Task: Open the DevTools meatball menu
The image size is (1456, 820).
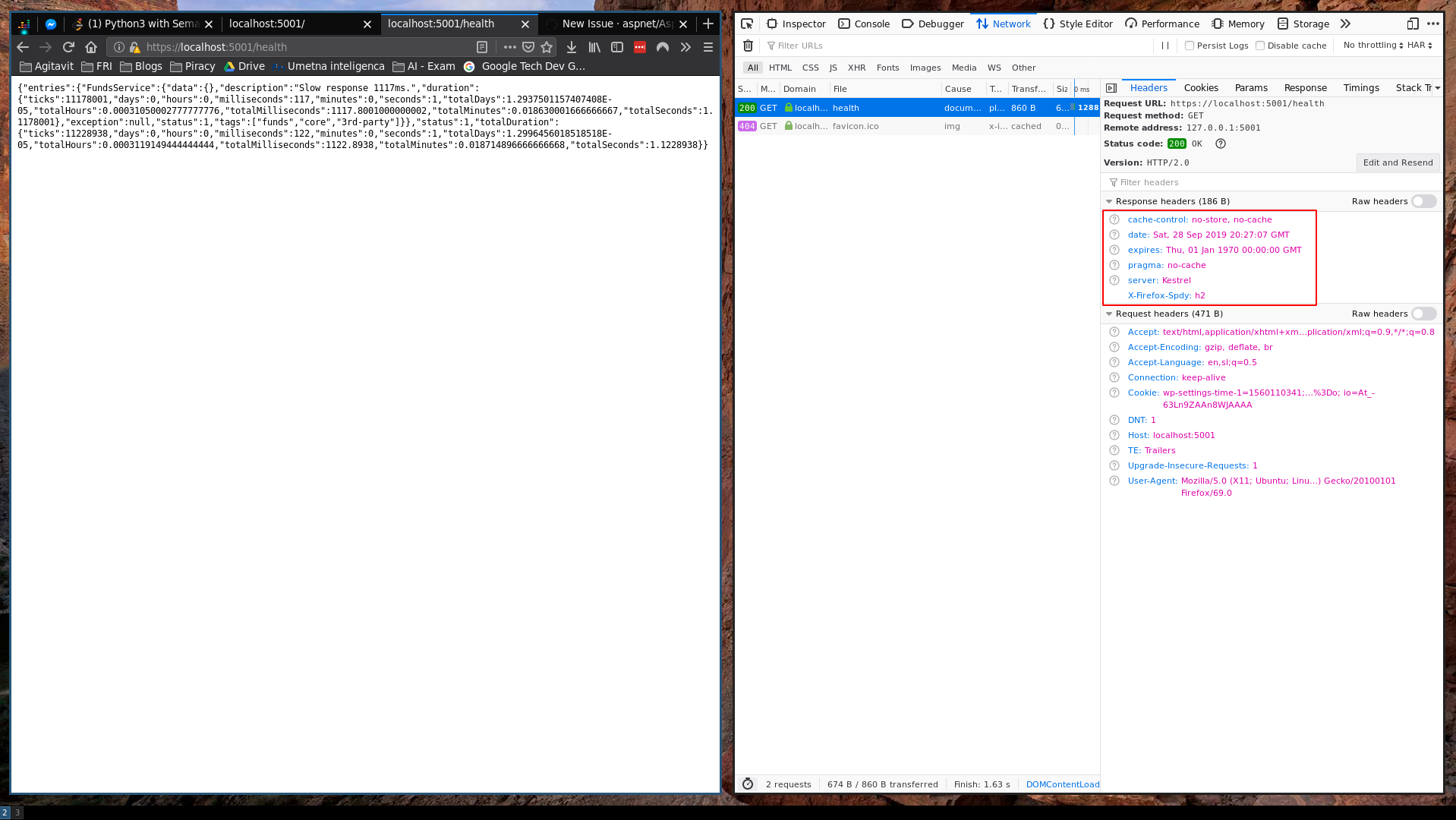Action: pyautogui.click(x=1433, y=24)
